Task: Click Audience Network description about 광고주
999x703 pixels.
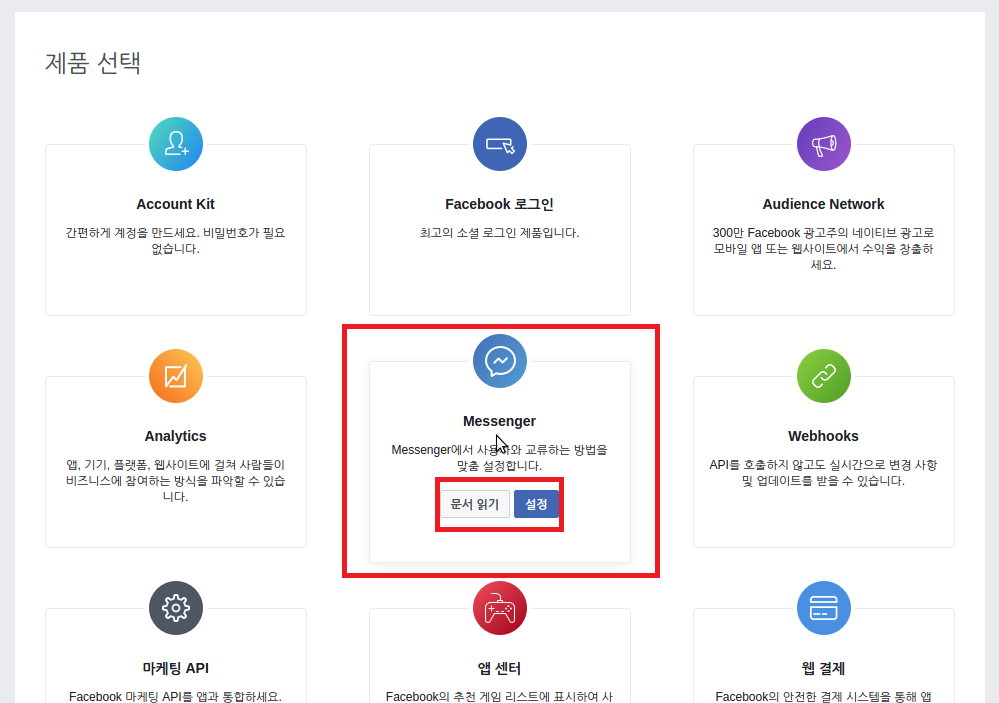Action: pos(823,249)
